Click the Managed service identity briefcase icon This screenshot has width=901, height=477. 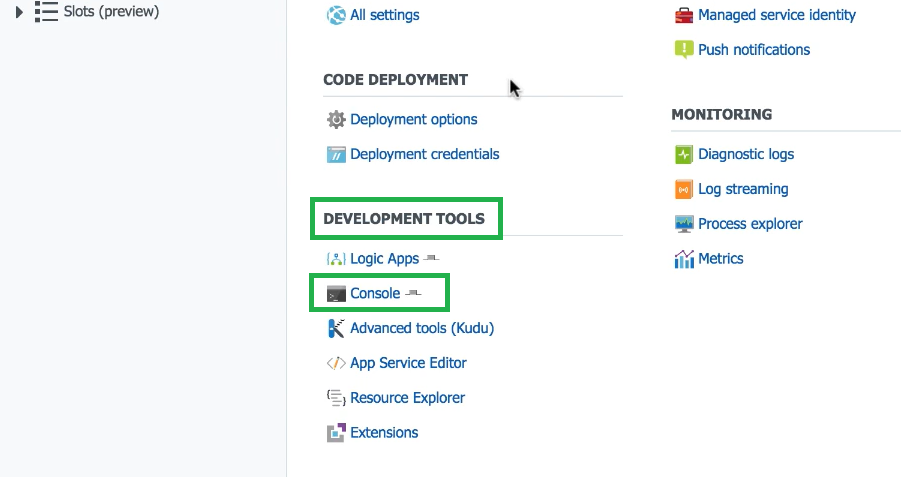point(684,15)
